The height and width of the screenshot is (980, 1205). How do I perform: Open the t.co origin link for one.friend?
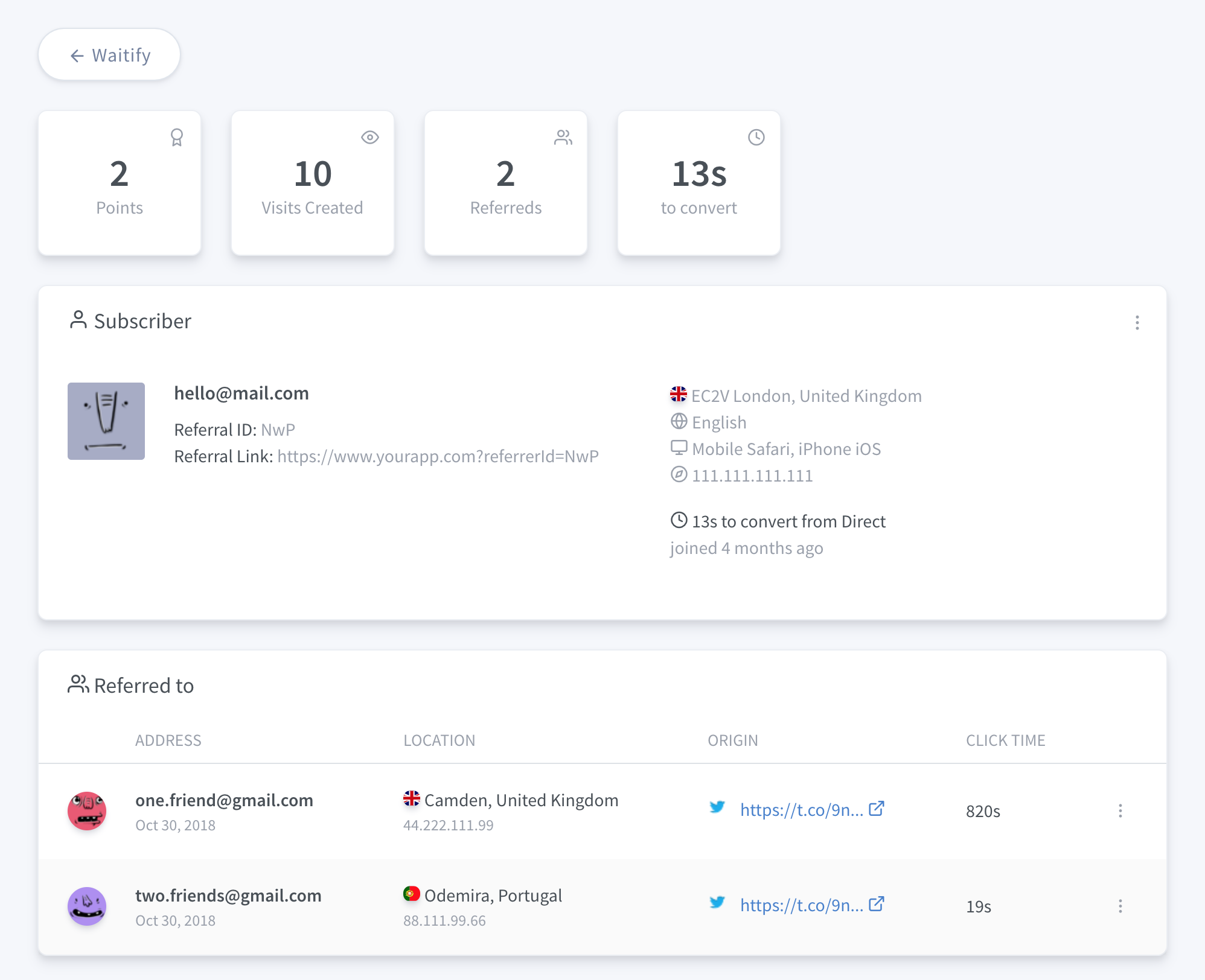[x=801, y=810]
